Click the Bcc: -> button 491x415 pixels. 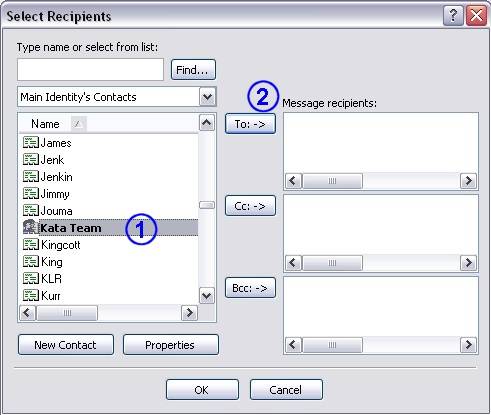(x=250, y=288)
